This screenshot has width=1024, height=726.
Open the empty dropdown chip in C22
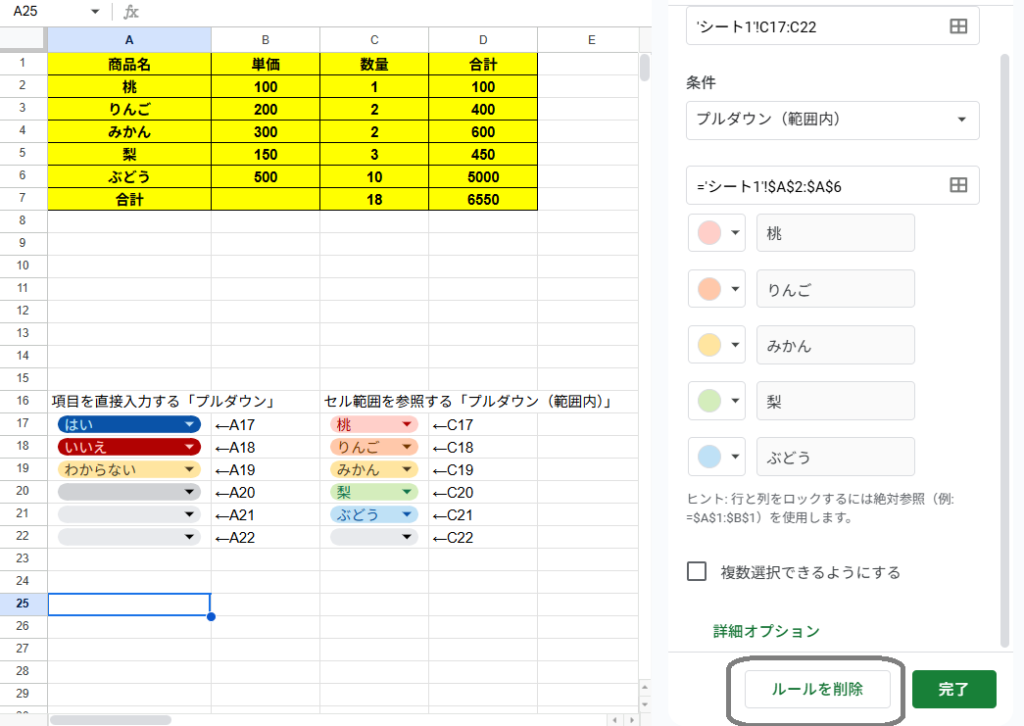coord(374,537)
